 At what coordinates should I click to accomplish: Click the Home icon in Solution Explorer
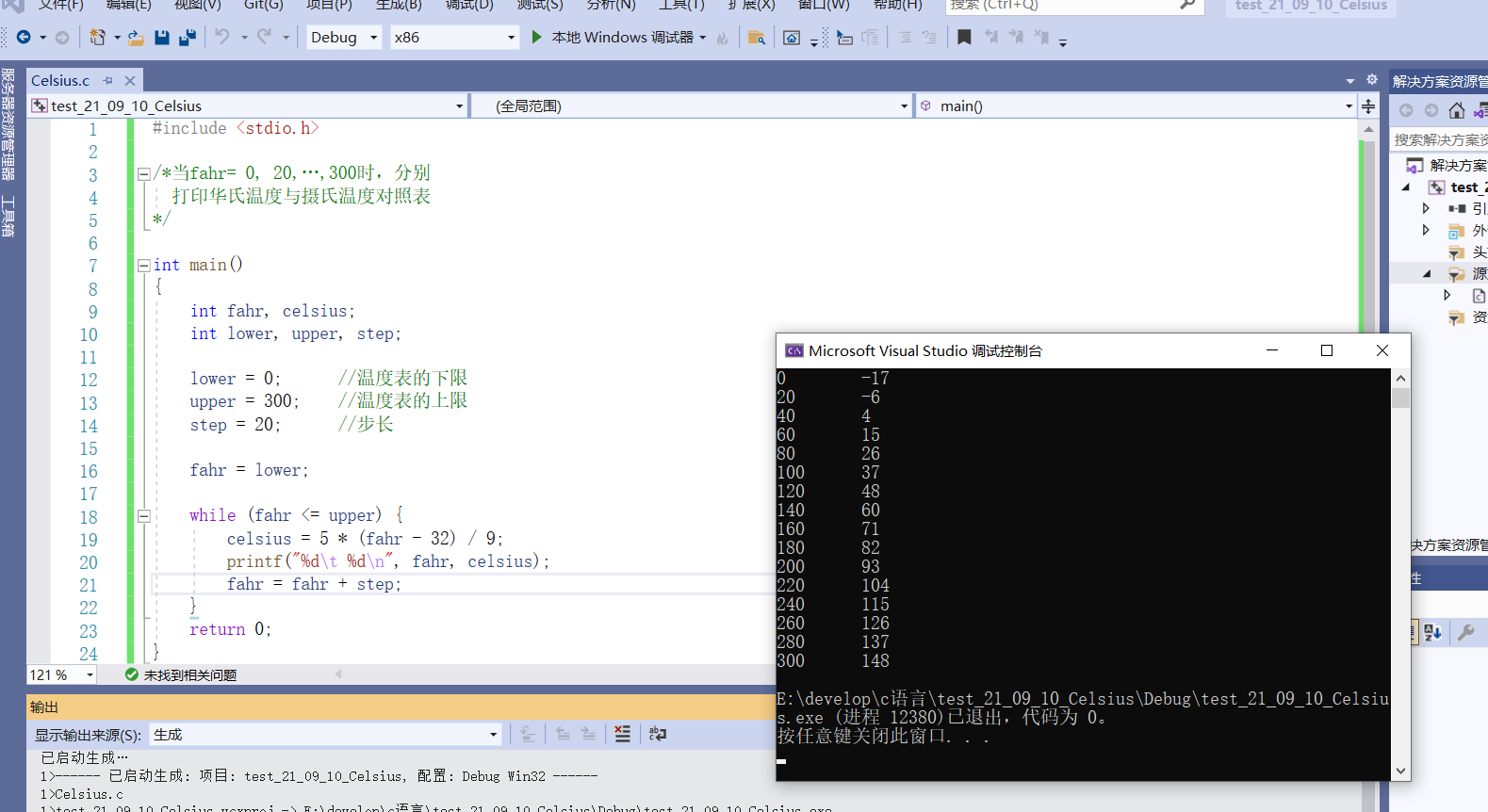point(1457,110)
